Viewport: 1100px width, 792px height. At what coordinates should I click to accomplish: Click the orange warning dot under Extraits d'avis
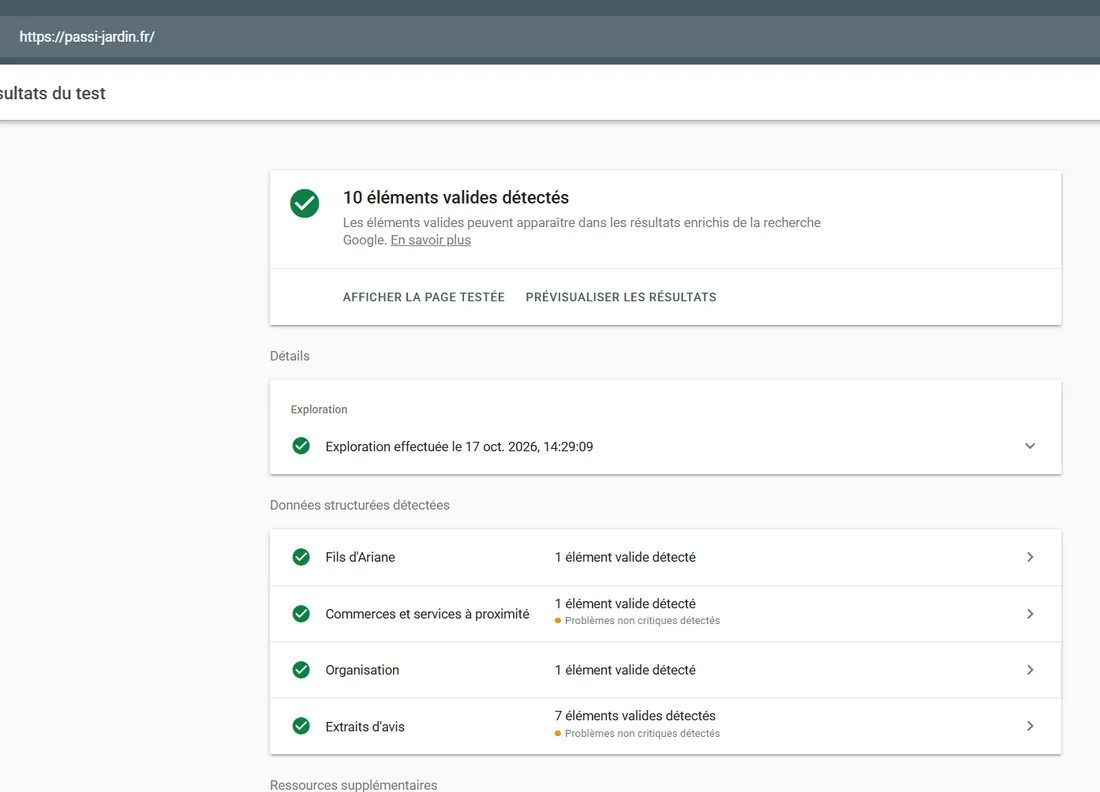pos(558,734)
